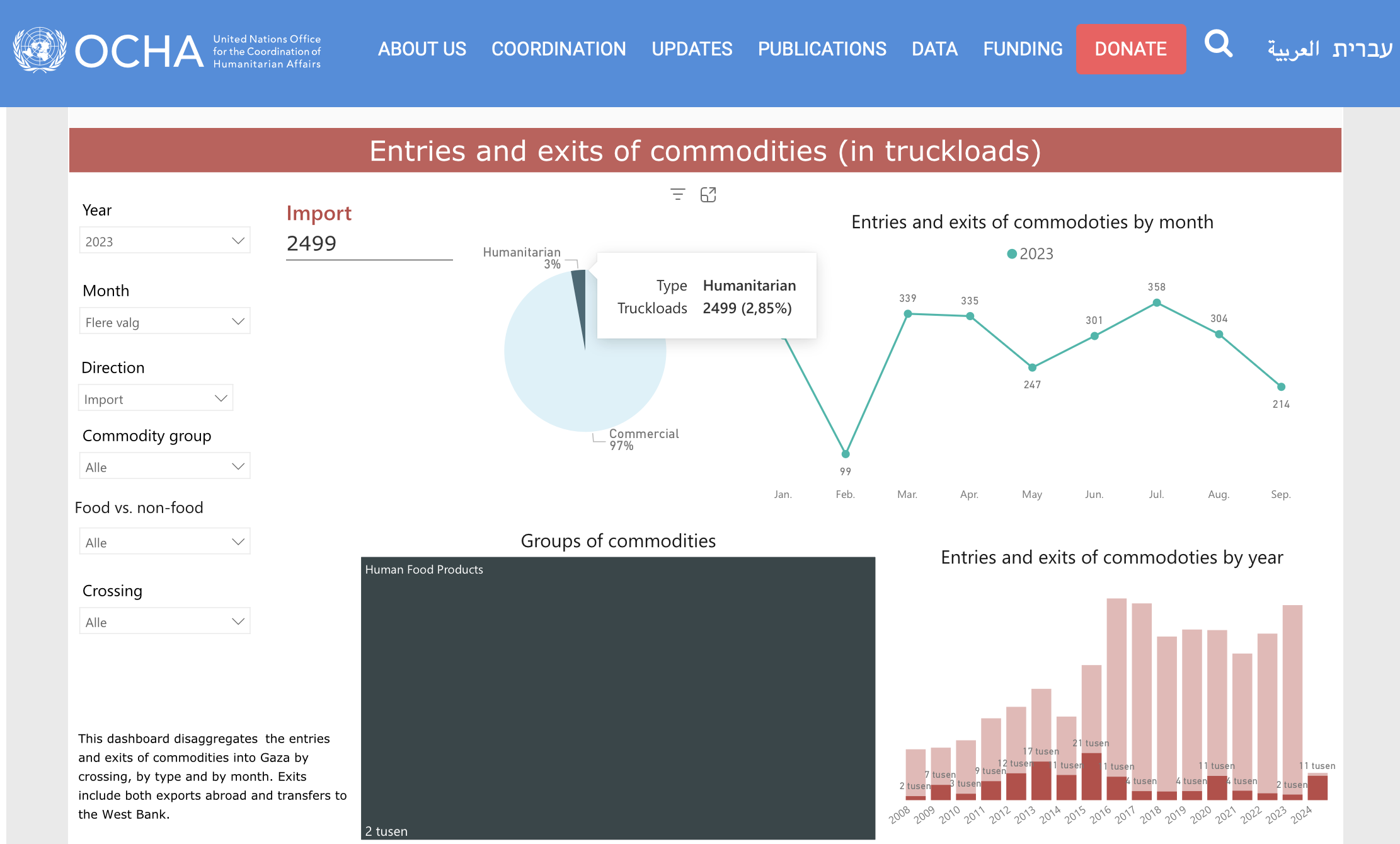Open pie chart focus mode icon
1400x844 pixels.
click(x=708, y=195)
